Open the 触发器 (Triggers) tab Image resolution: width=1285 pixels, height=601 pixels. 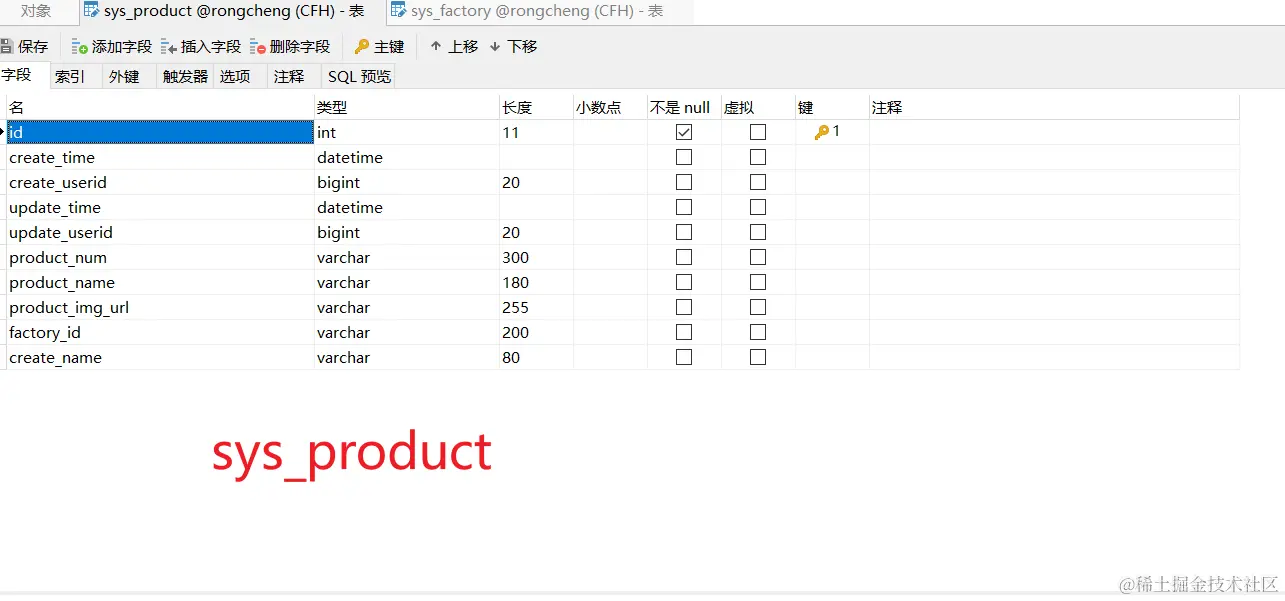pos(186,76)
